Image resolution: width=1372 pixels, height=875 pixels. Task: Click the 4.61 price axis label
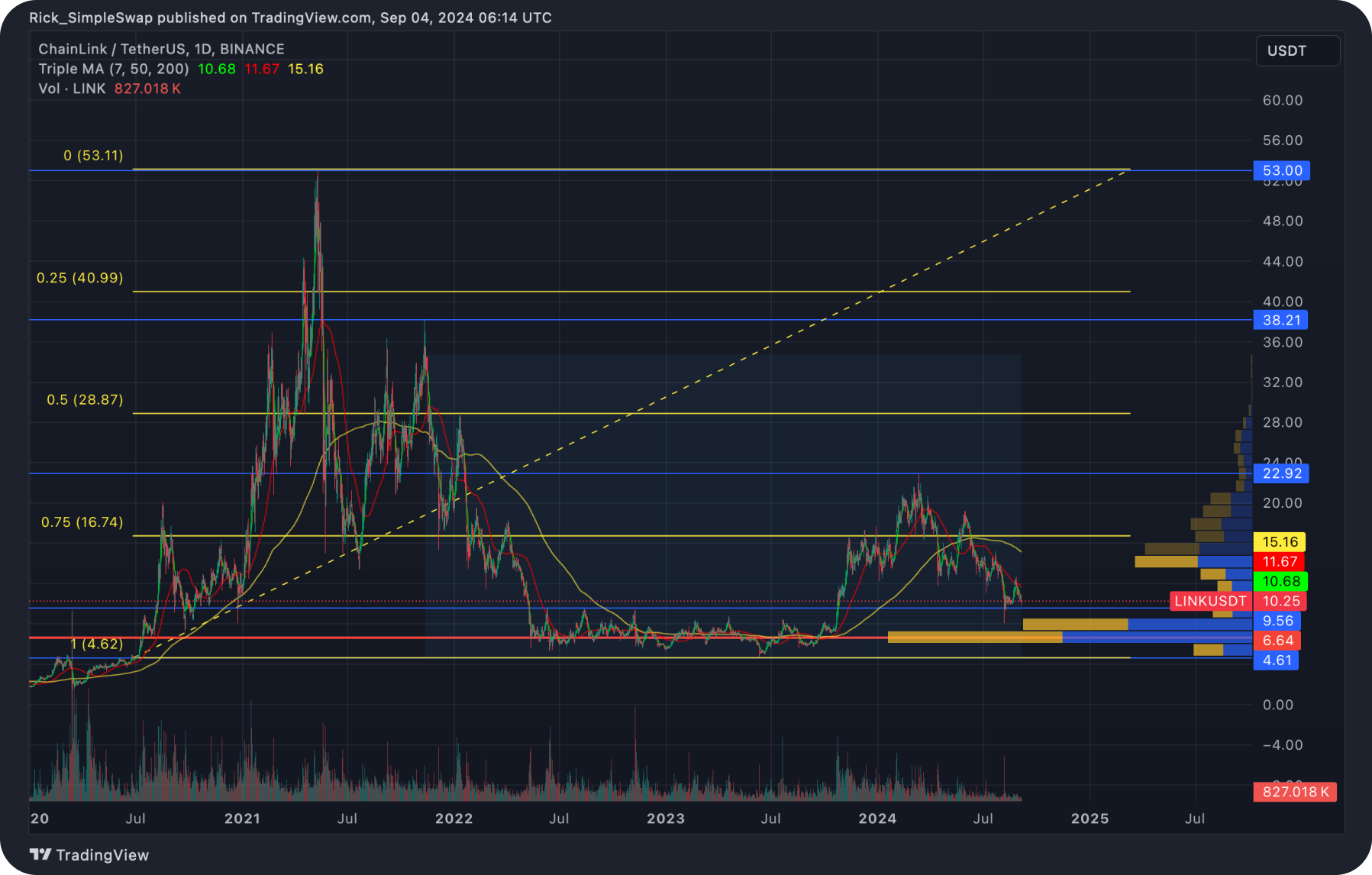point(1277,660)
